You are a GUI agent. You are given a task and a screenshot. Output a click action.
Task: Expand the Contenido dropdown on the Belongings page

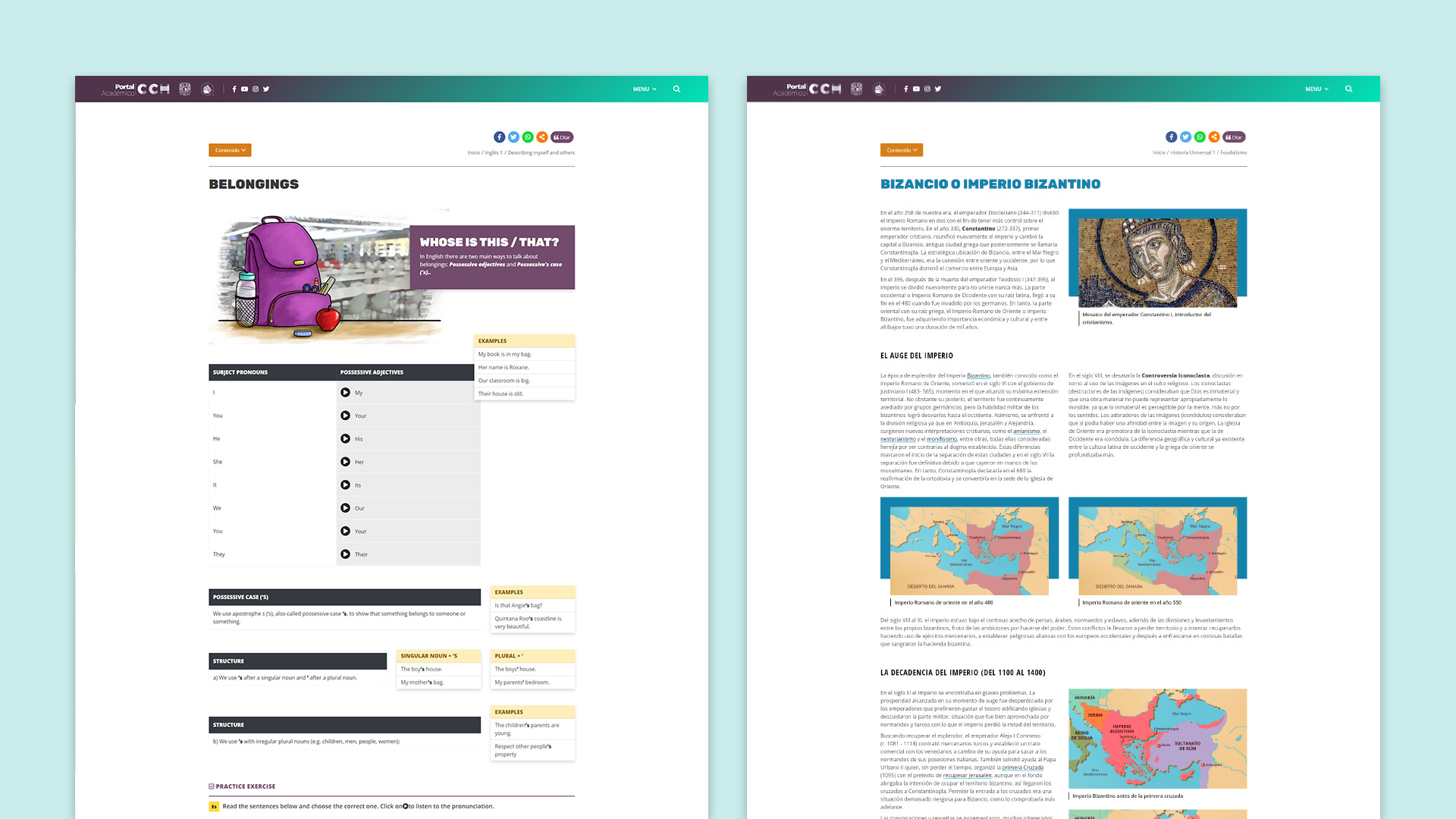point(230,150)
